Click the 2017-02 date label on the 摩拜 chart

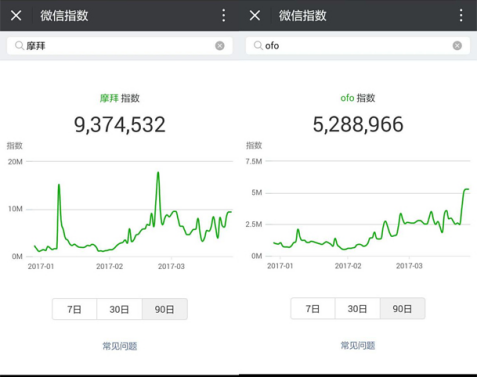tap(109, 266)
